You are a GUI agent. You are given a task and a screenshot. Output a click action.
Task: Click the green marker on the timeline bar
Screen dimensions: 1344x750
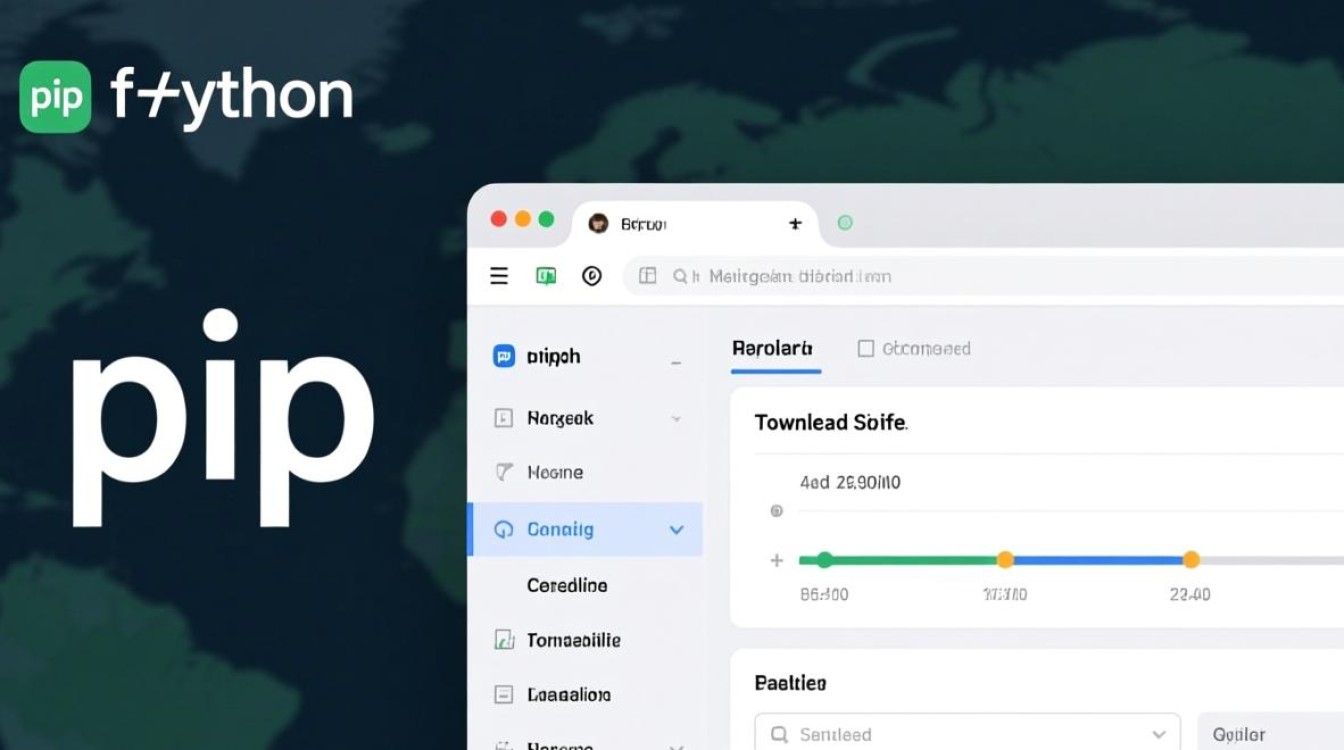pos(824,560)
